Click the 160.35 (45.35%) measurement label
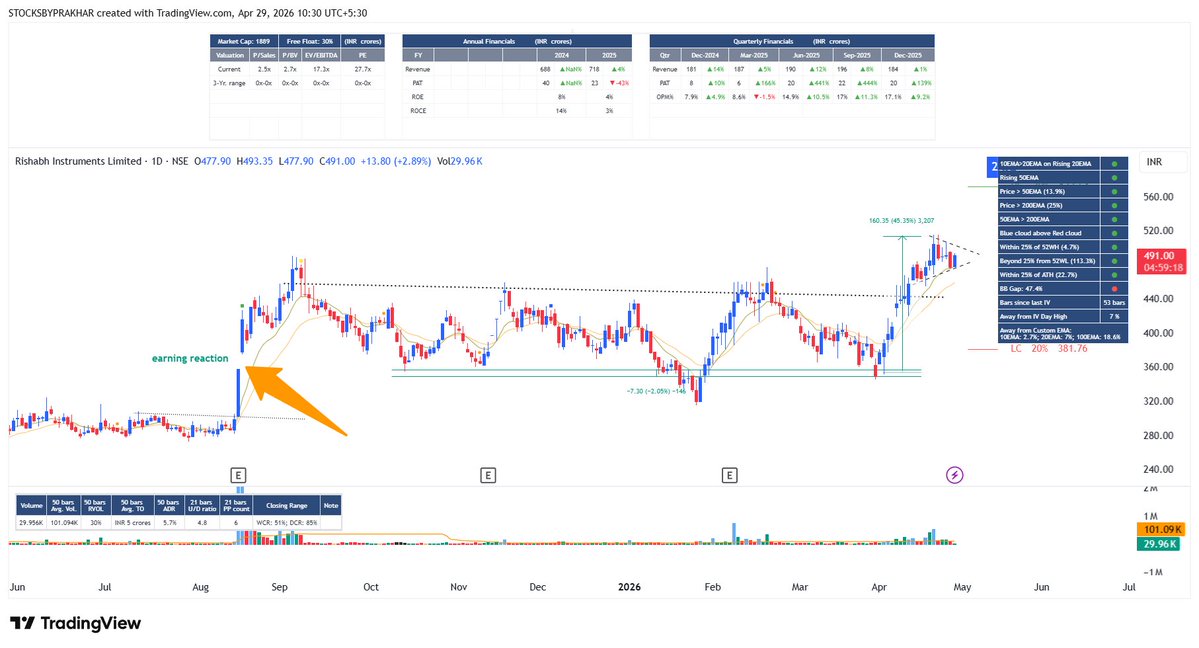1199x648 pixels. pos(901,220)
